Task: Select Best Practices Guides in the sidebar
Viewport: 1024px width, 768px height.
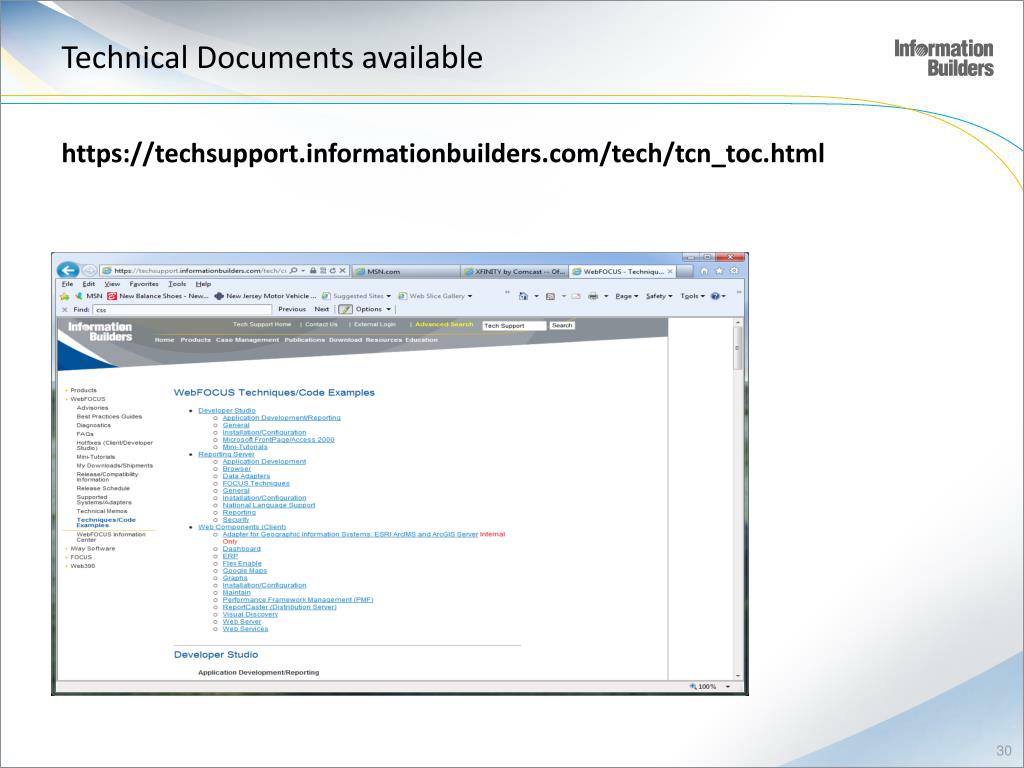Action: [109, 417]
